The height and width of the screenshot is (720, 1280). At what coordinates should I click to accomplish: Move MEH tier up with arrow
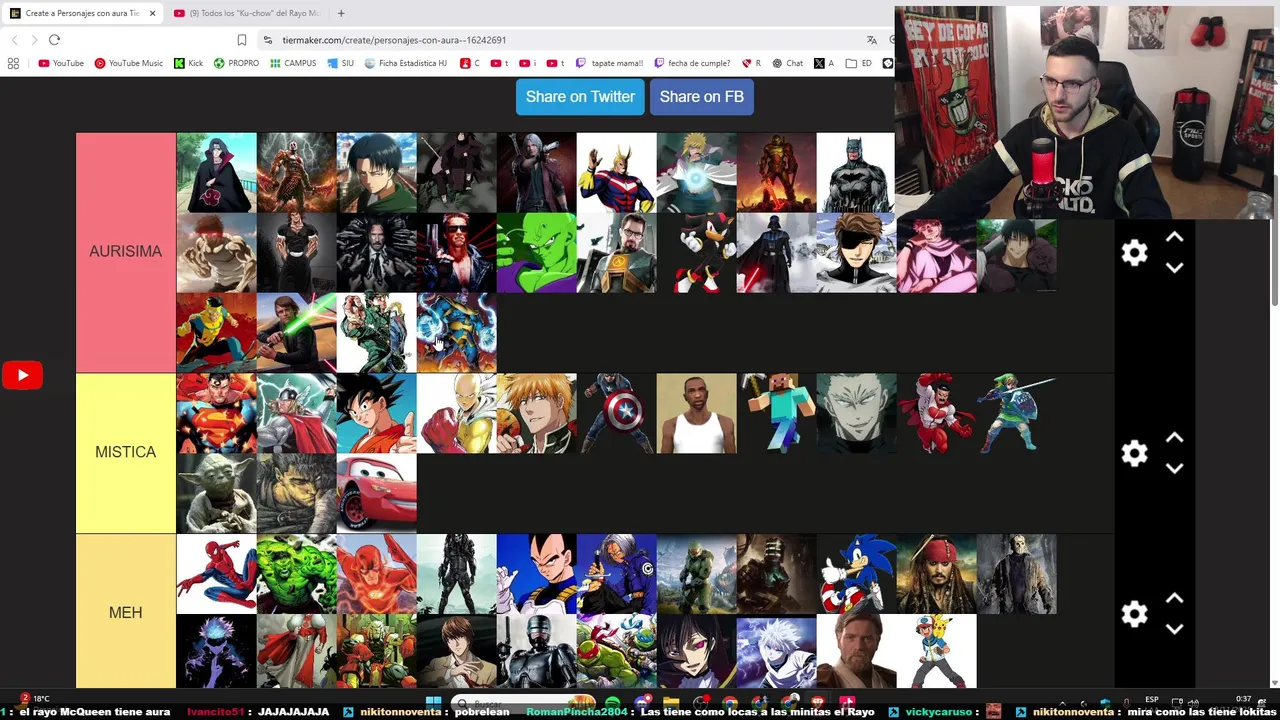point(1175,598)
